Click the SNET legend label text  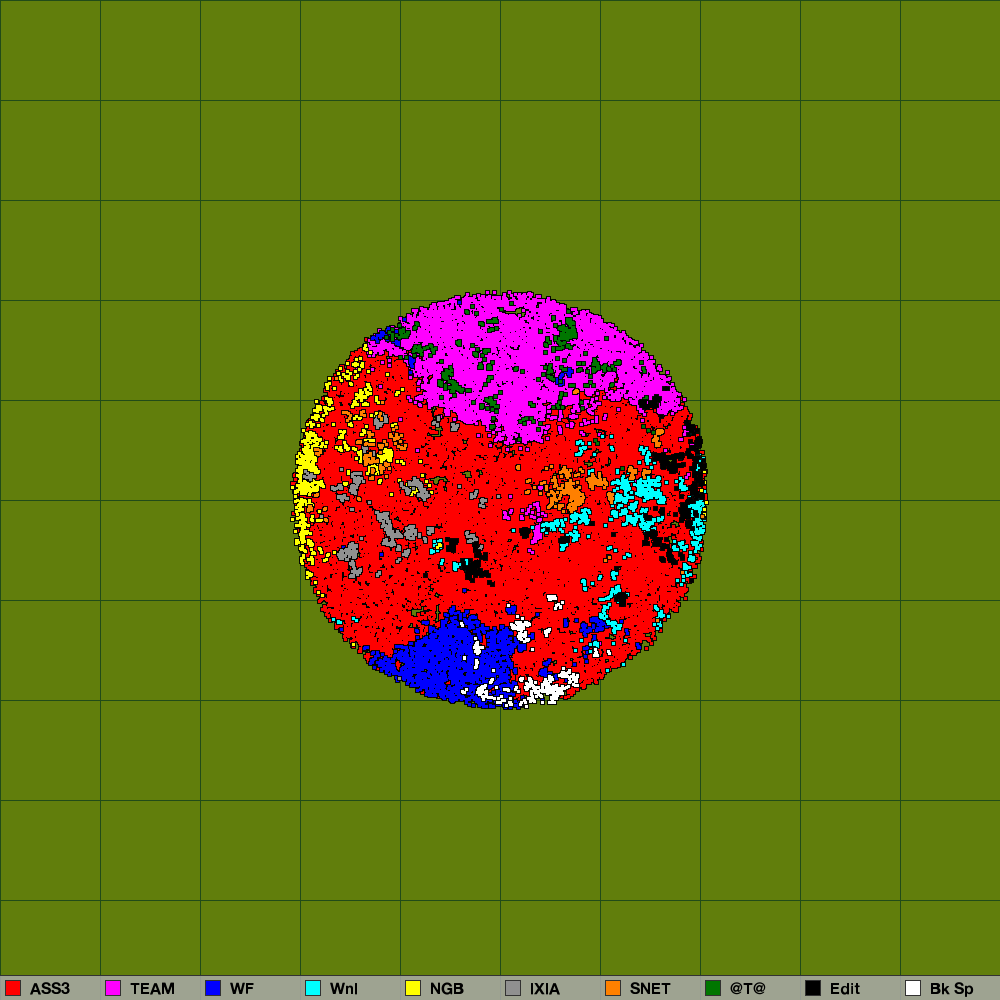point(650,989)
